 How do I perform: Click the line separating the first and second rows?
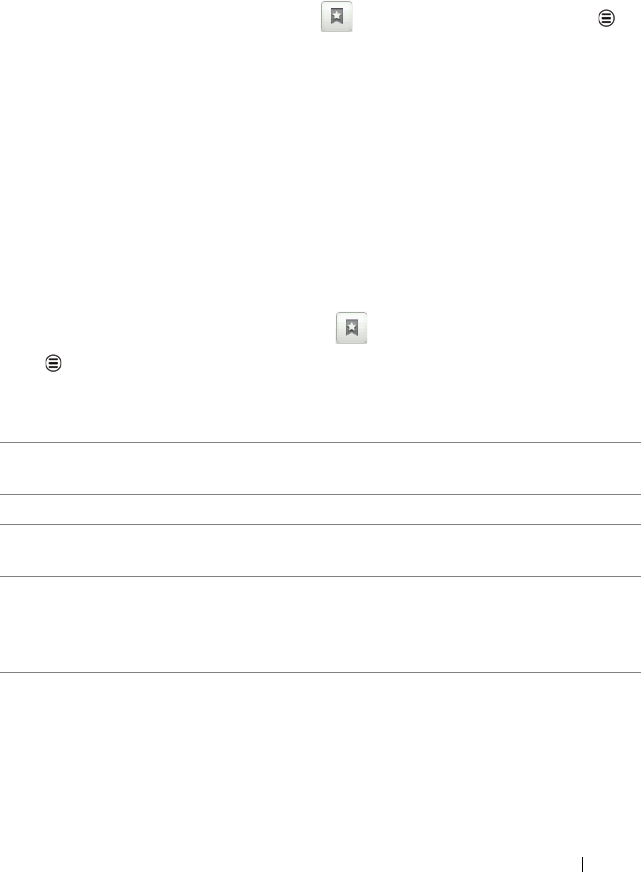[x=320, y=494]
